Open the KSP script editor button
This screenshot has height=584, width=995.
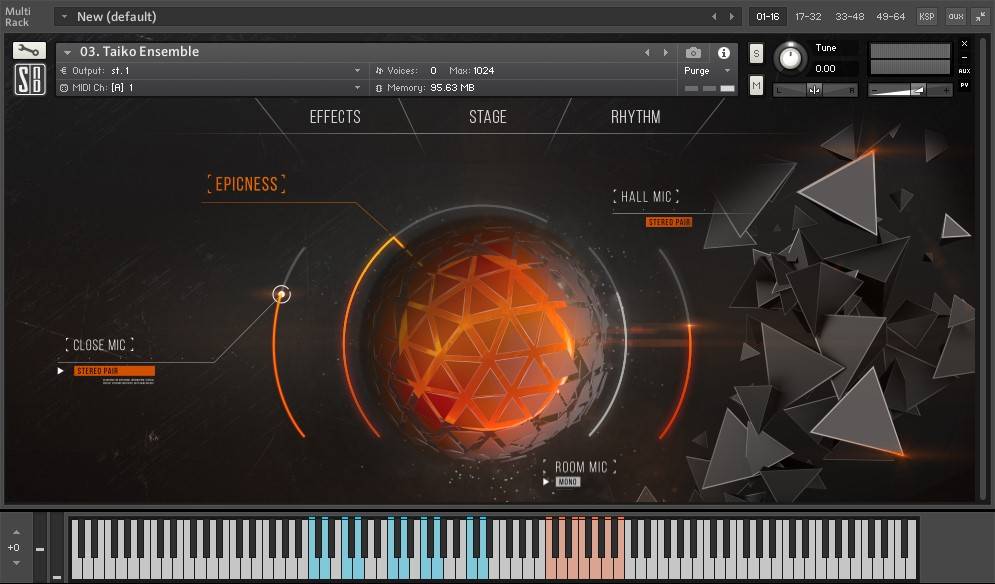[927, 17]
